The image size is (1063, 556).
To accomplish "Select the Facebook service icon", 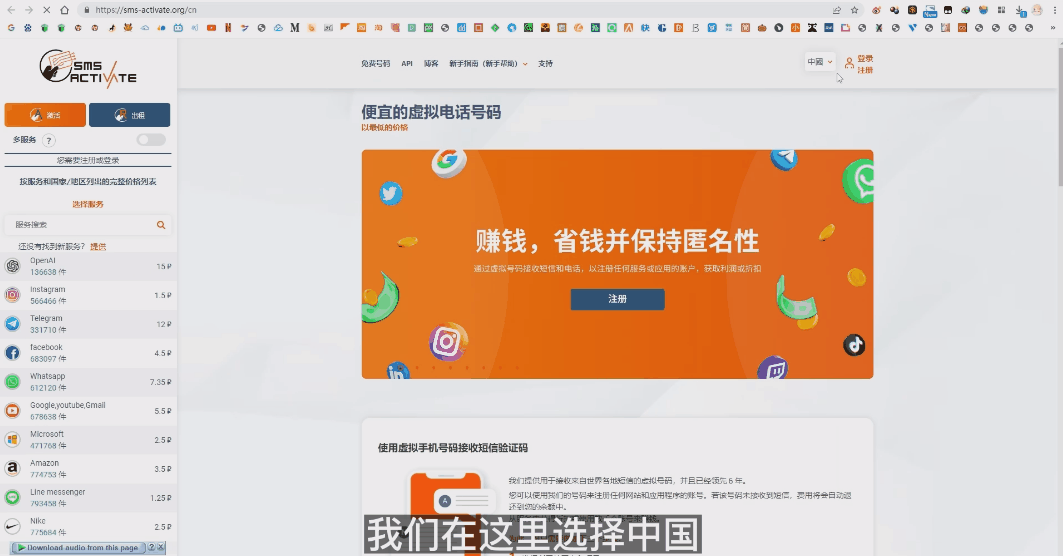I will coord(13,353).
